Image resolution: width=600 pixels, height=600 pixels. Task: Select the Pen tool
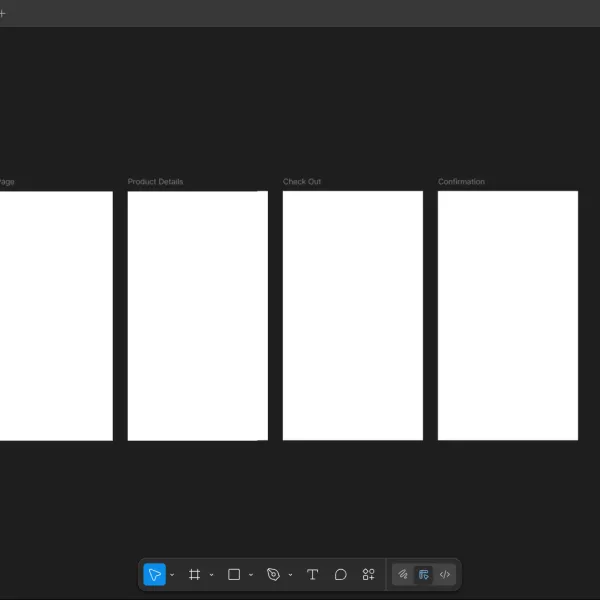(x=273, y=574)
